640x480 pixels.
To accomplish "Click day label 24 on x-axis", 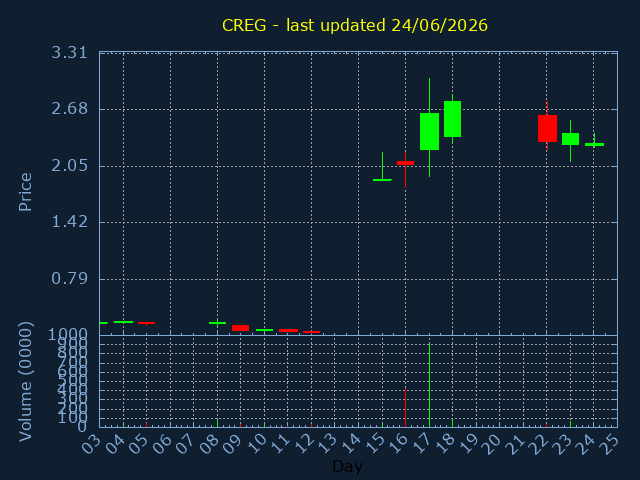I will click(x=586, y=444).
